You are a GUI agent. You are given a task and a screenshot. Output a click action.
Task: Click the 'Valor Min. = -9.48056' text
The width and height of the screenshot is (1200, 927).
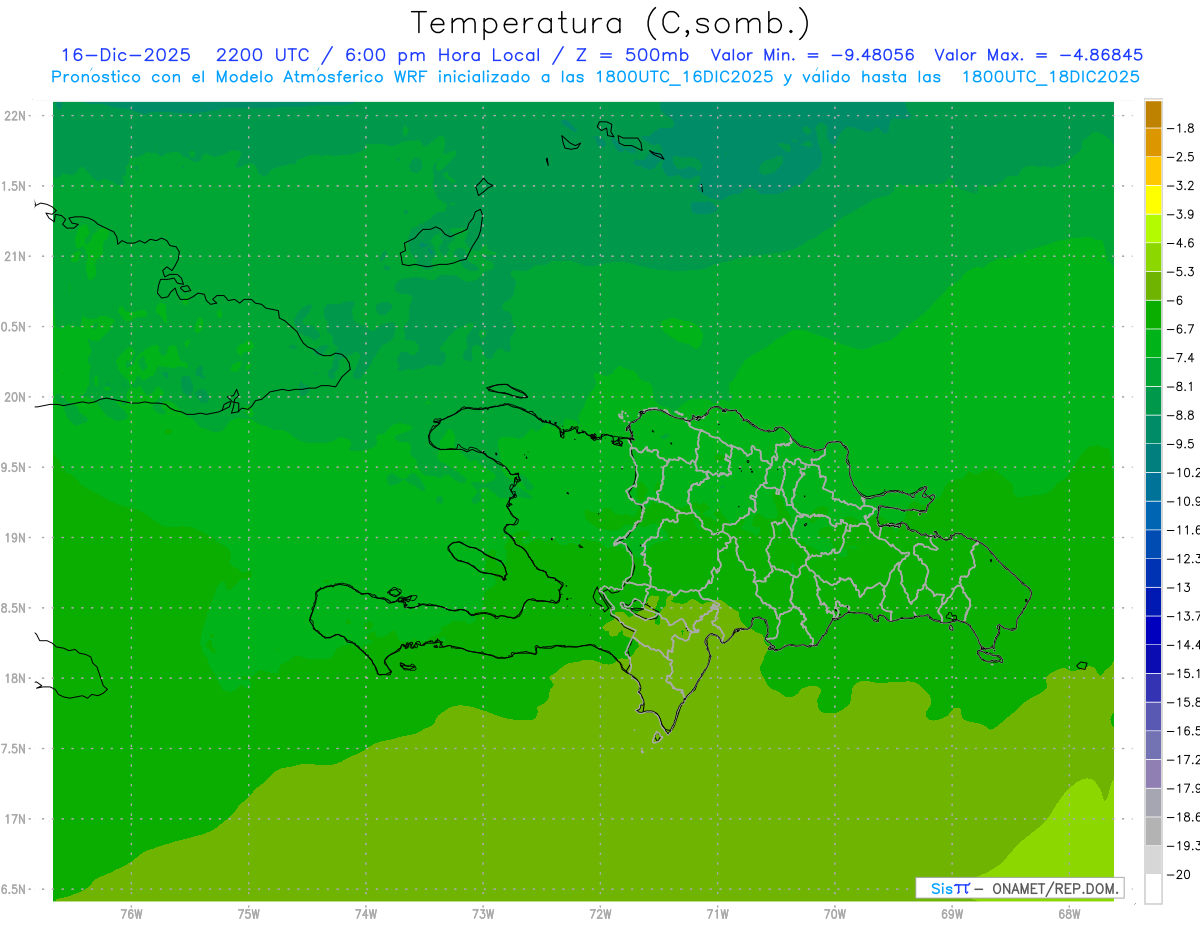812,55
